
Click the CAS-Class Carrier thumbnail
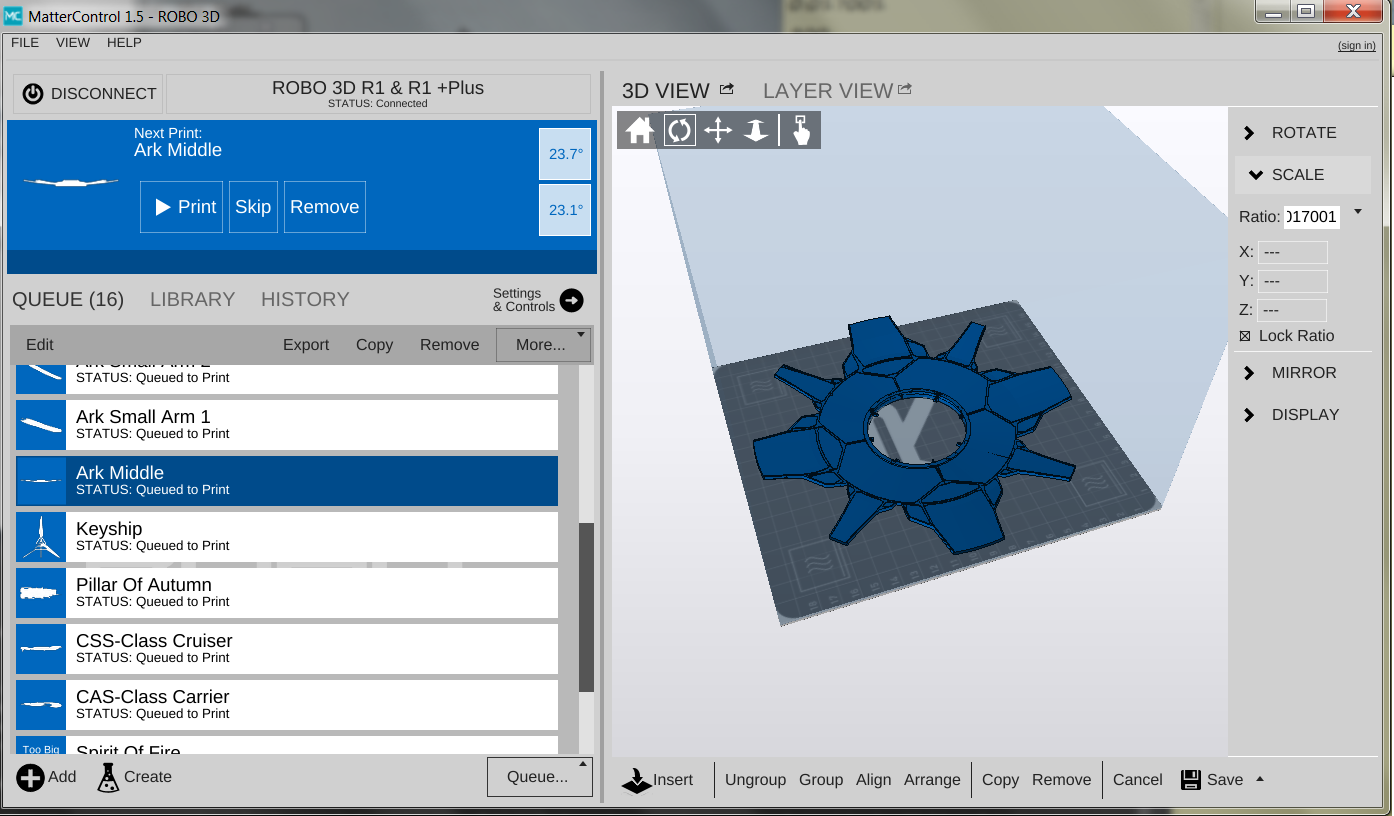tap(41, 705)
